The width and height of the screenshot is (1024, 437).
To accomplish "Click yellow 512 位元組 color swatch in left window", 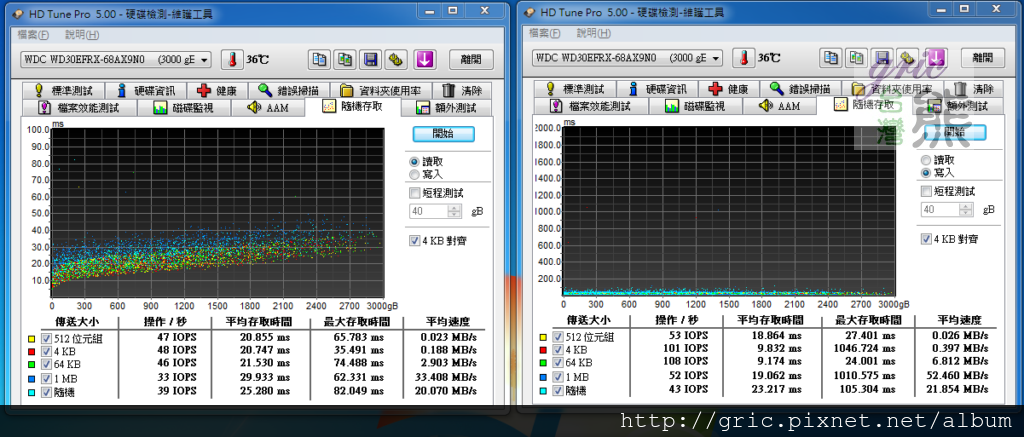I will click(x=31, y=339).
